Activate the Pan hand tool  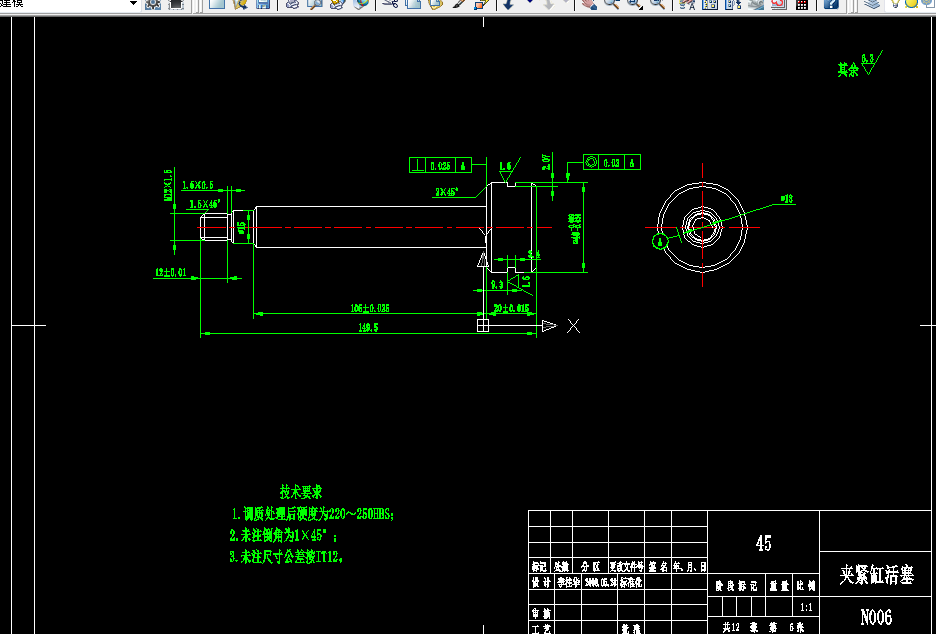coord(589,4)
